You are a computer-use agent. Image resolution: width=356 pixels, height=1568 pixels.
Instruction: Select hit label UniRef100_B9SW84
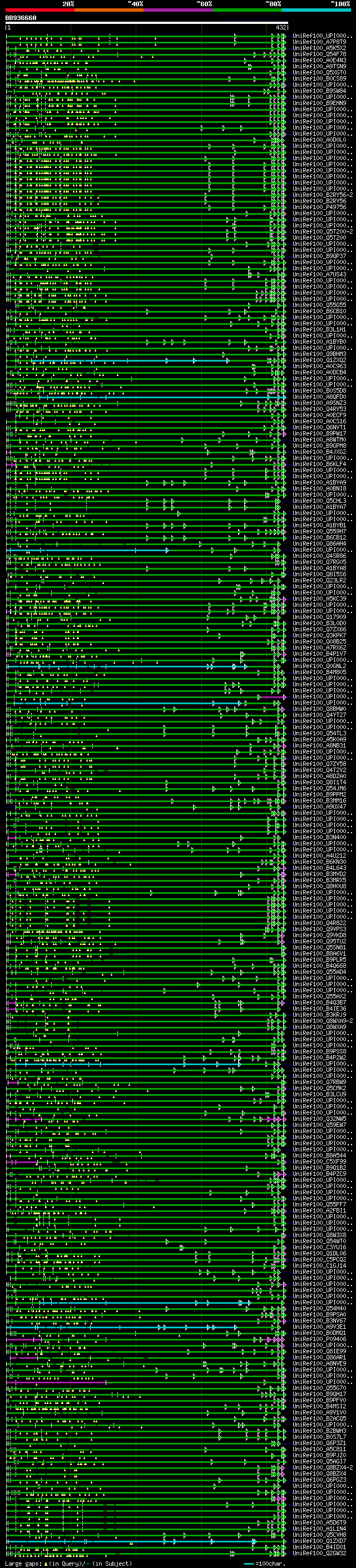[319, 91]
